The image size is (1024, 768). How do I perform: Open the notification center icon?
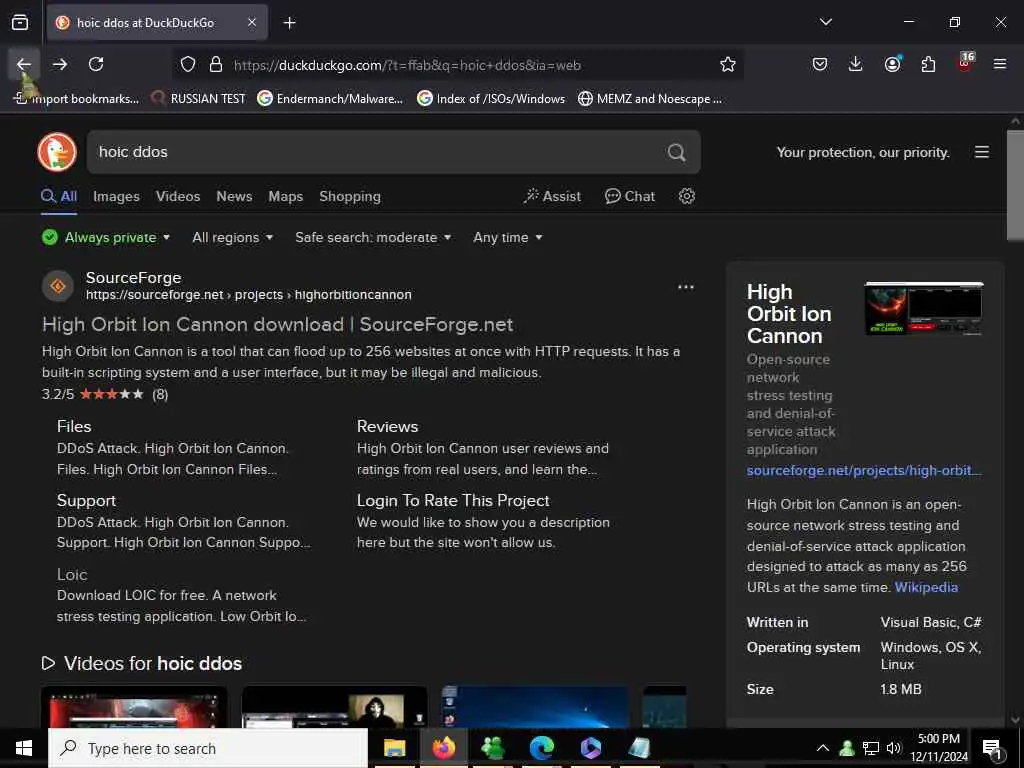993,748
